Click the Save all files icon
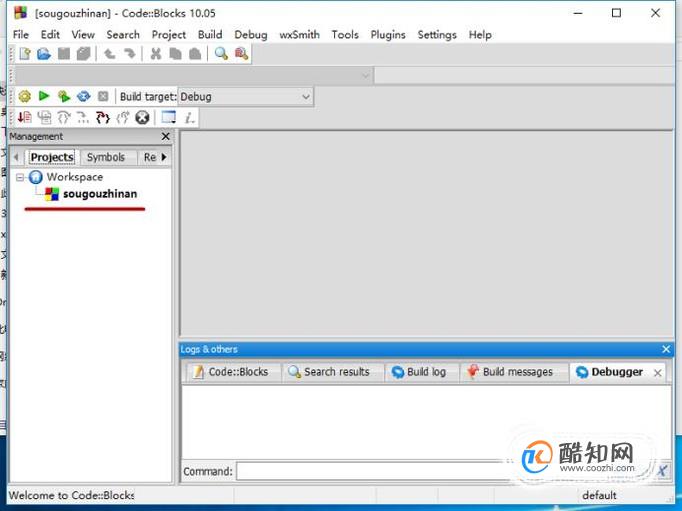 coord(84,54)
